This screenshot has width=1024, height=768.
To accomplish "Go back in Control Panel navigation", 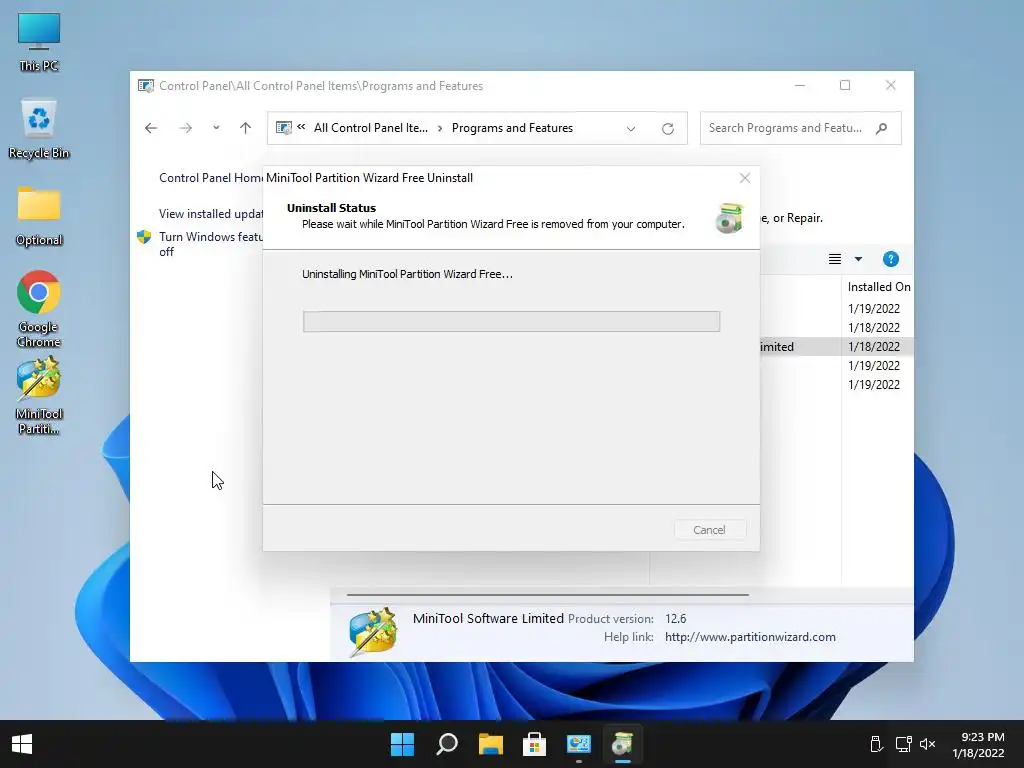I will point(151,128).
